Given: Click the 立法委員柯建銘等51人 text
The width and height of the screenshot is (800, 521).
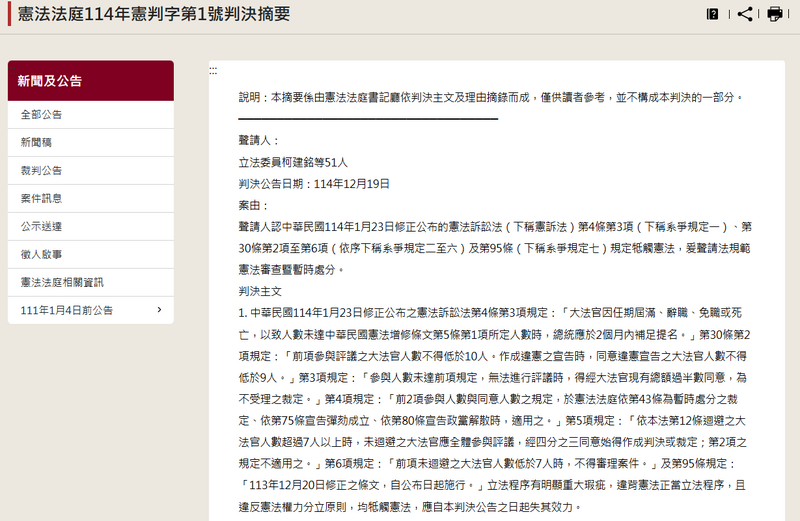Looking at the screenshot, I should coord(293,162).
